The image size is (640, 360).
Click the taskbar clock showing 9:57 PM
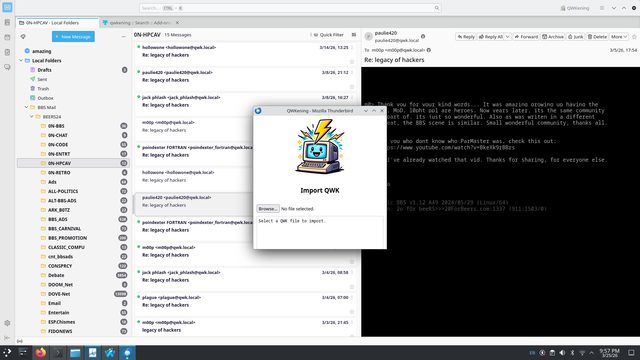609,353
